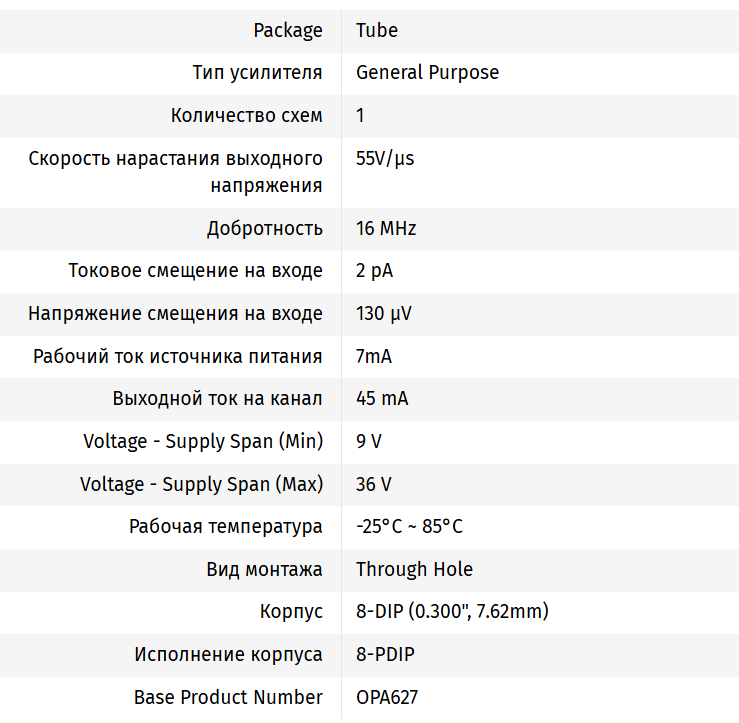
Task: Select the 45 mA output current value
Action: [382, 398]
